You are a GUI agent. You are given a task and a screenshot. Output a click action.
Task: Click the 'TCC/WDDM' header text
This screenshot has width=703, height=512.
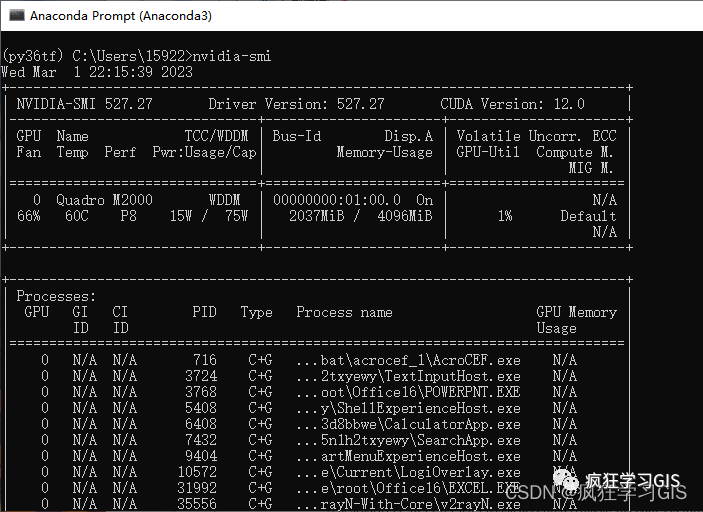point(217,136)
